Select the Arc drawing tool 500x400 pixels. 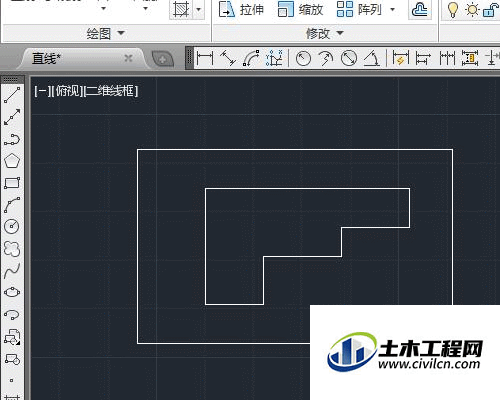pyautogui.click(x=12, y=205)
